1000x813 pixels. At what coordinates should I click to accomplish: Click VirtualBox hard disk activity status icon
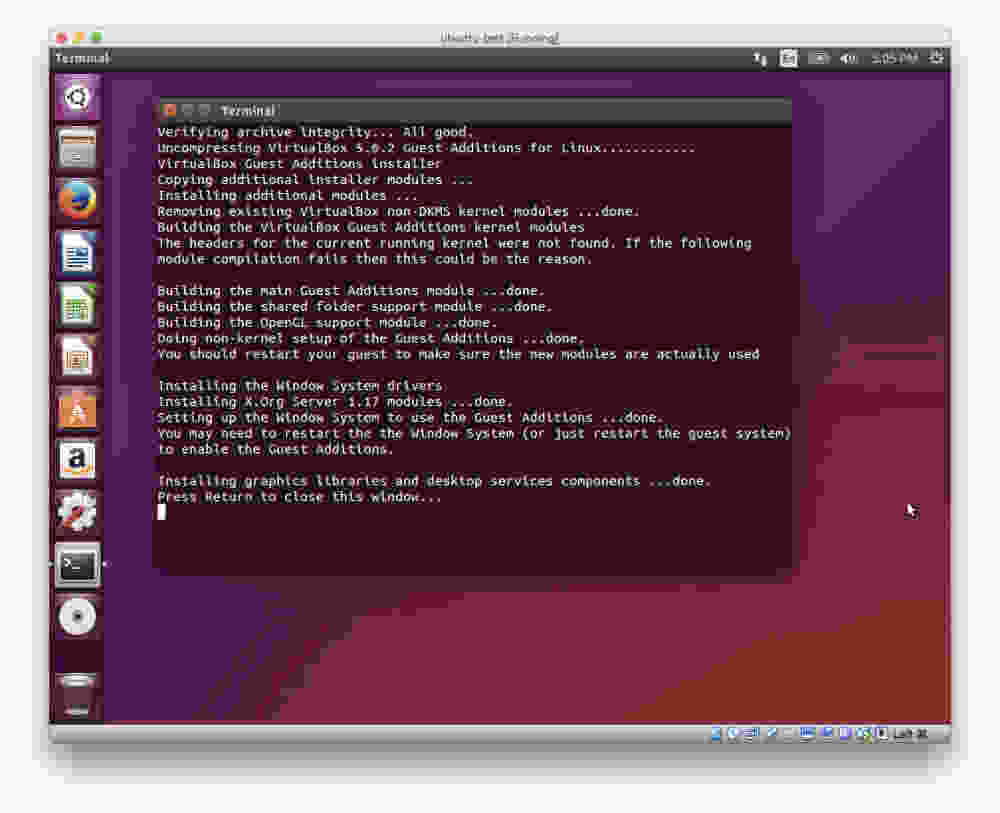coord(716,735)
